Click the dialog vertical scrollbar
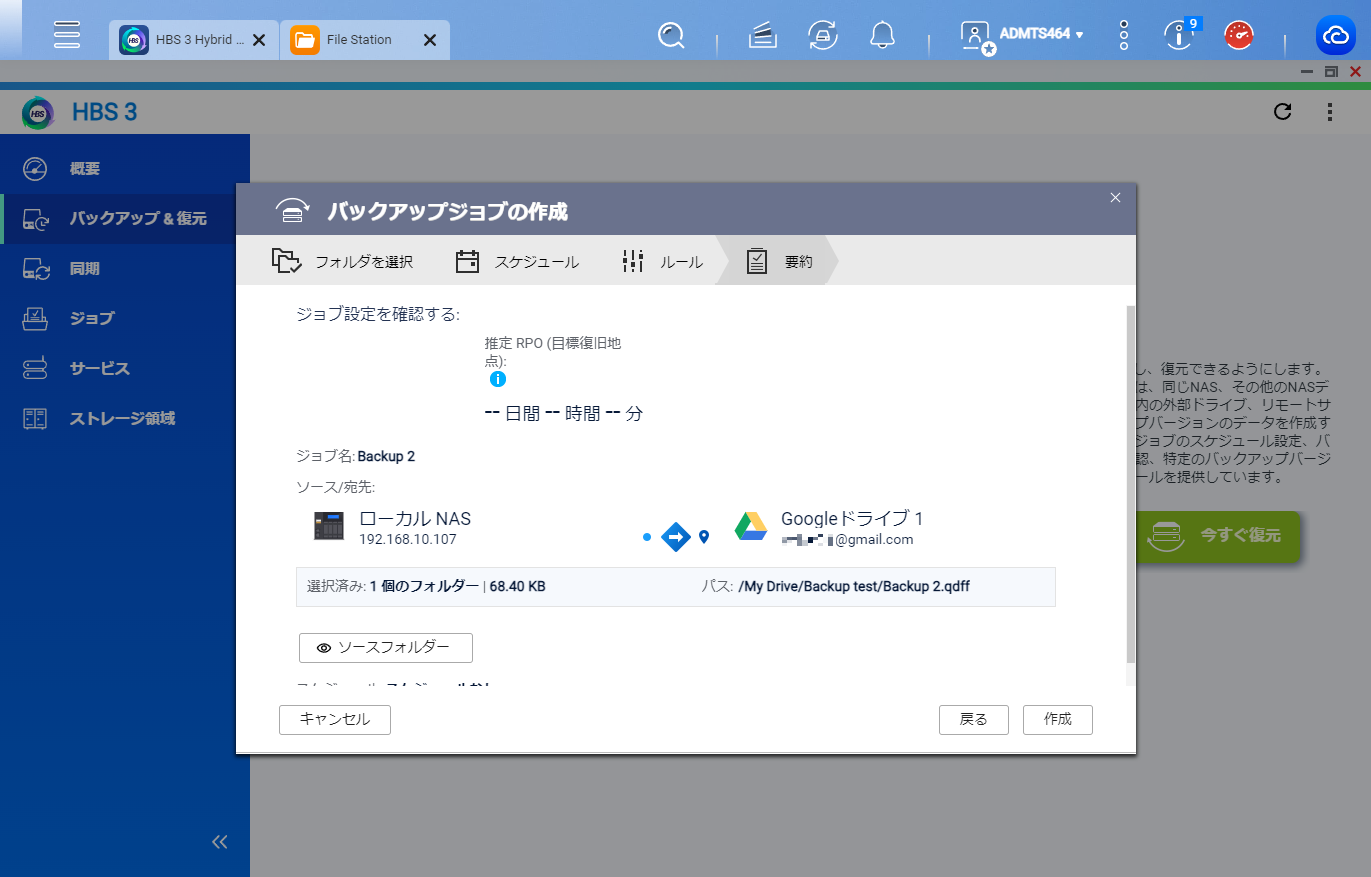This screenshot has height=877, width=1371. point(1131,484)
